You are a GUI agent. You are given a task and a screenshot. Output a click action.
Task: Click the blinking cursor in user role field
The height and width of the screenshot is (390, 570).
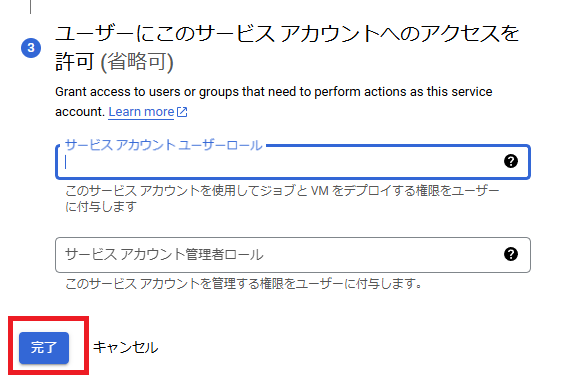pos(65,162)
